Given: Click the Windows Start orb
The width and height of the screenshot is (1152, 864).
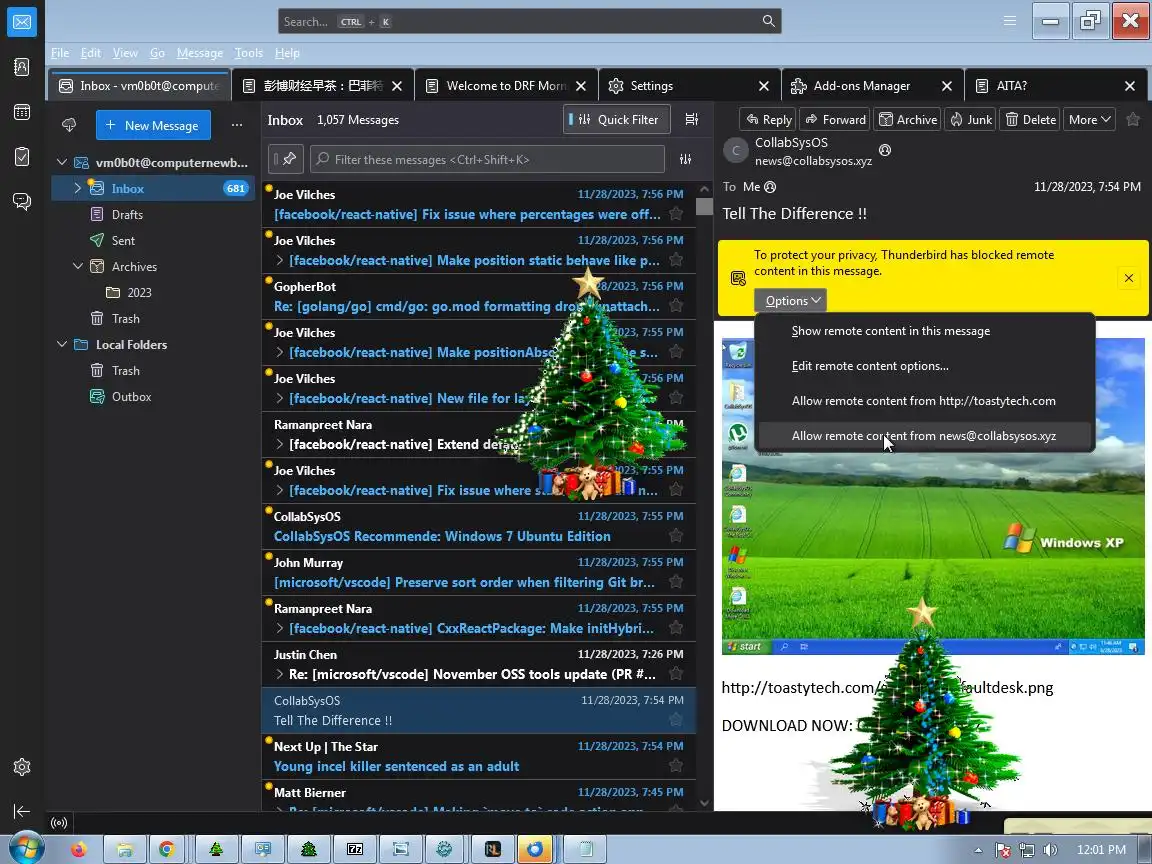Looking at the screenshot, I should (26, 847).
